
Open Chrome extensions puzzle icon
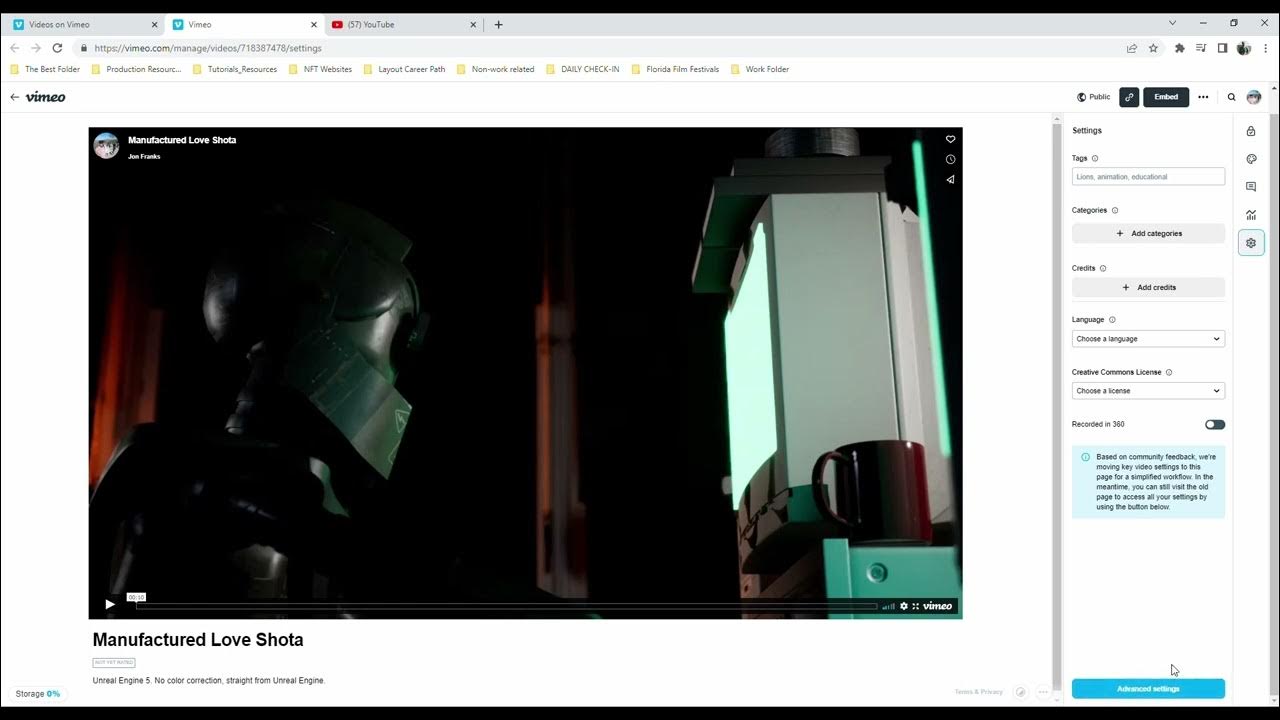click(1180, 48)
